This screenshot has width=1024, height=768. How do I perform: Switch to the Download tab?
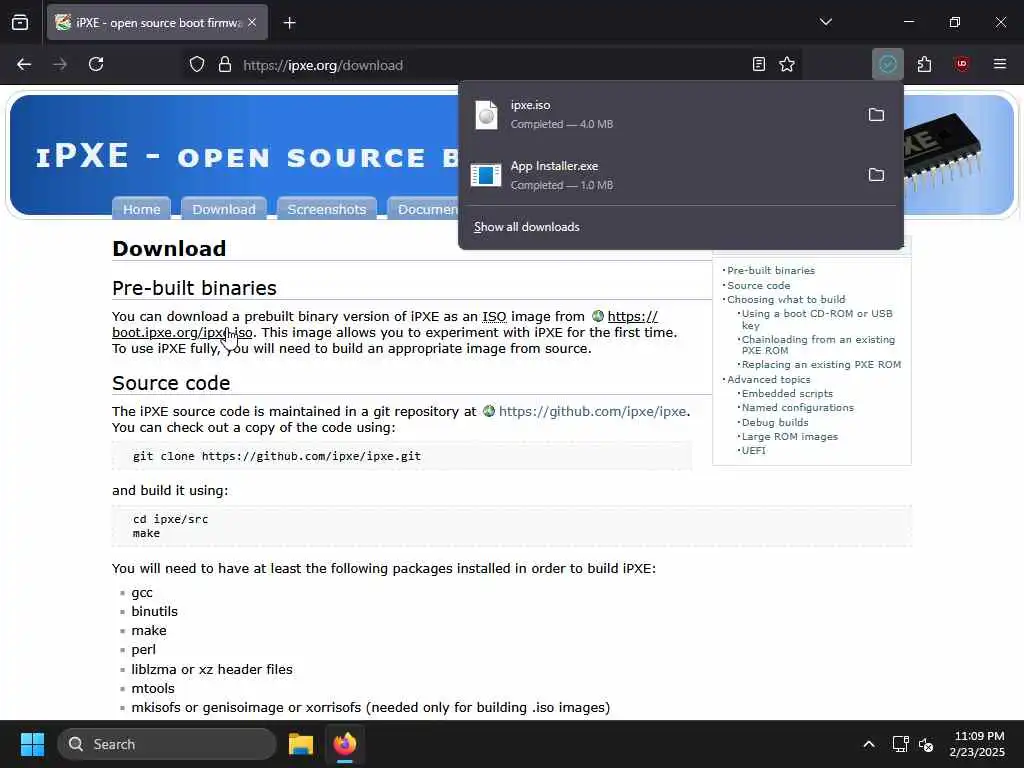[224, 209]
